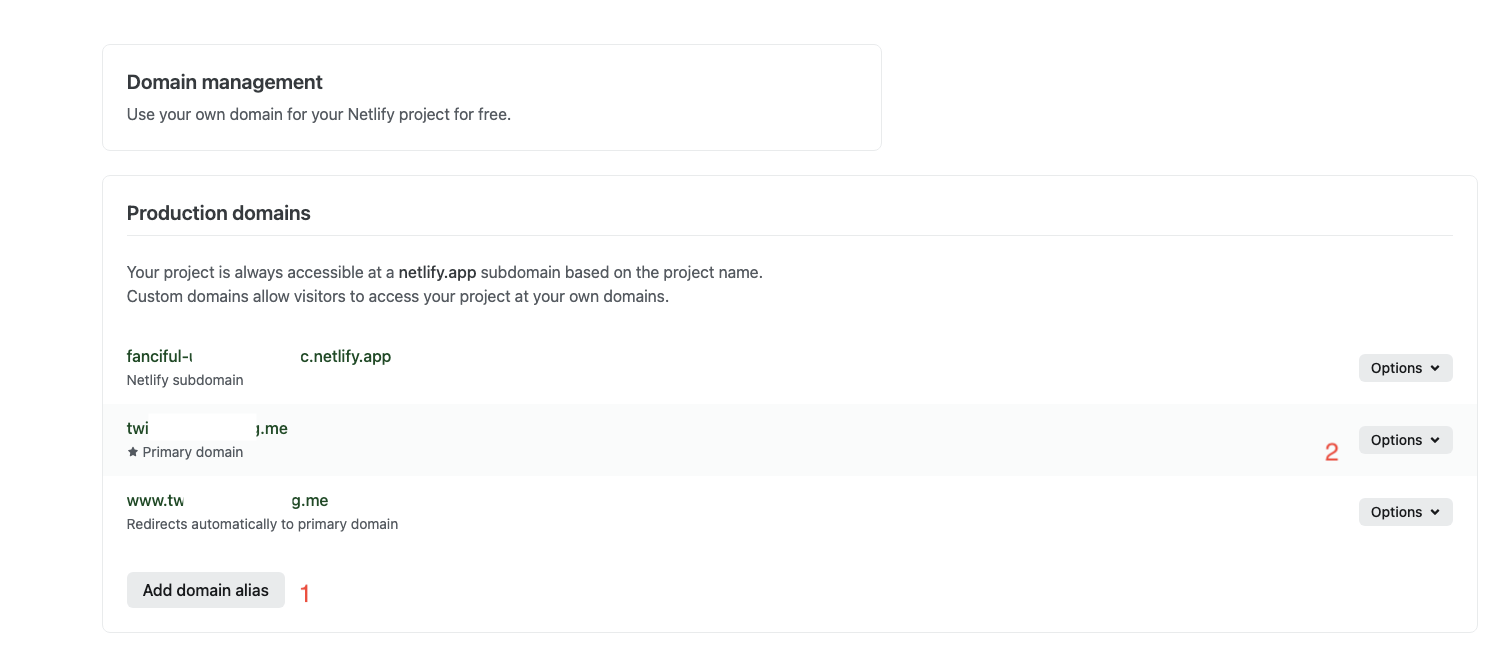Click the red number 2 annotation
This screenshot has width=1498, height=657.
[1331, 453]
